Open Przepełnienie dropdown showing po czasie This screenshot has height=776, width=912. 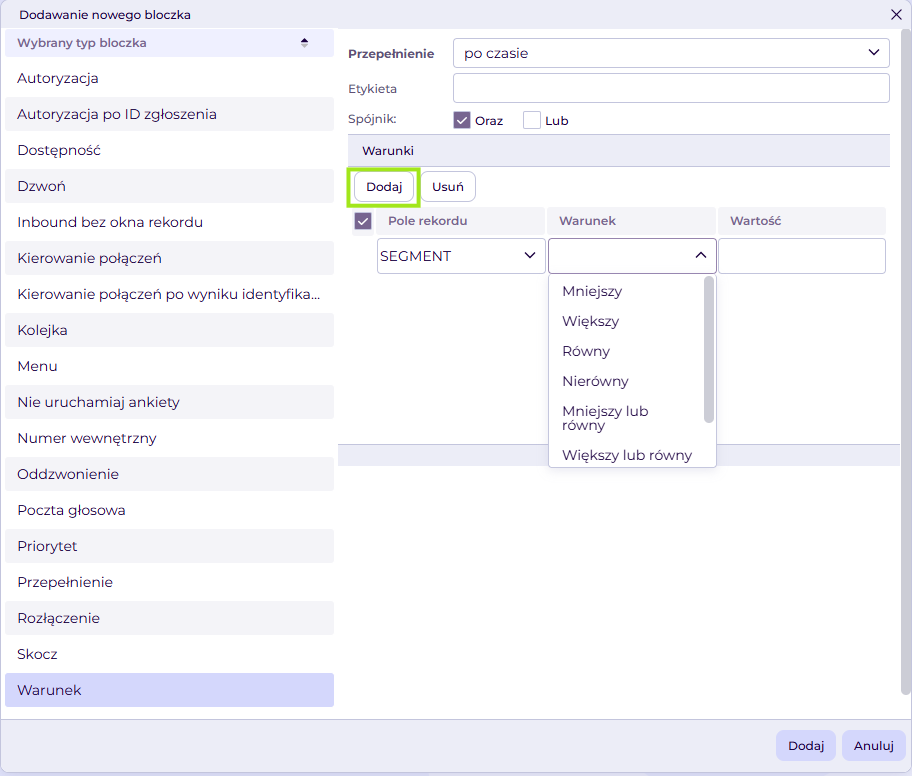coord(671,53)
